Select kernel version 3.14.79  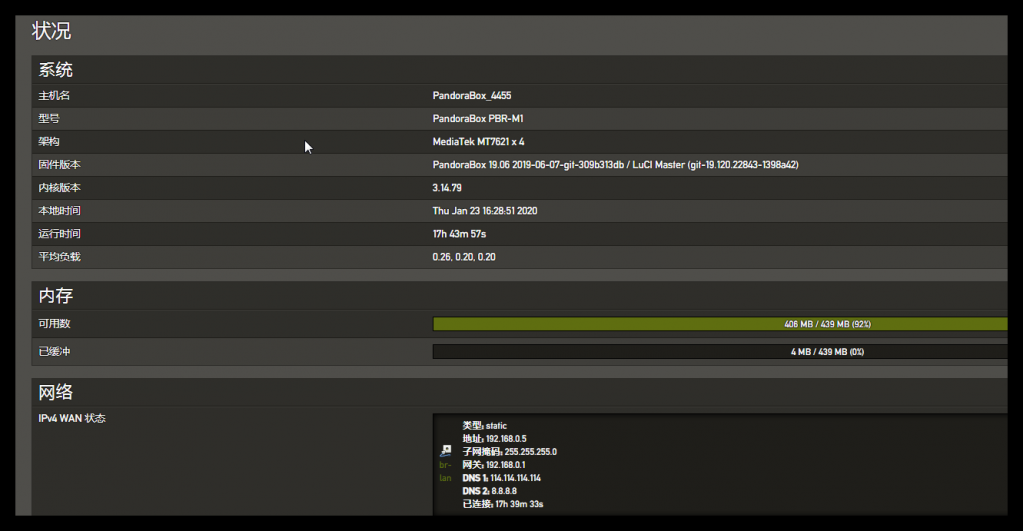[x=447, y=188]
